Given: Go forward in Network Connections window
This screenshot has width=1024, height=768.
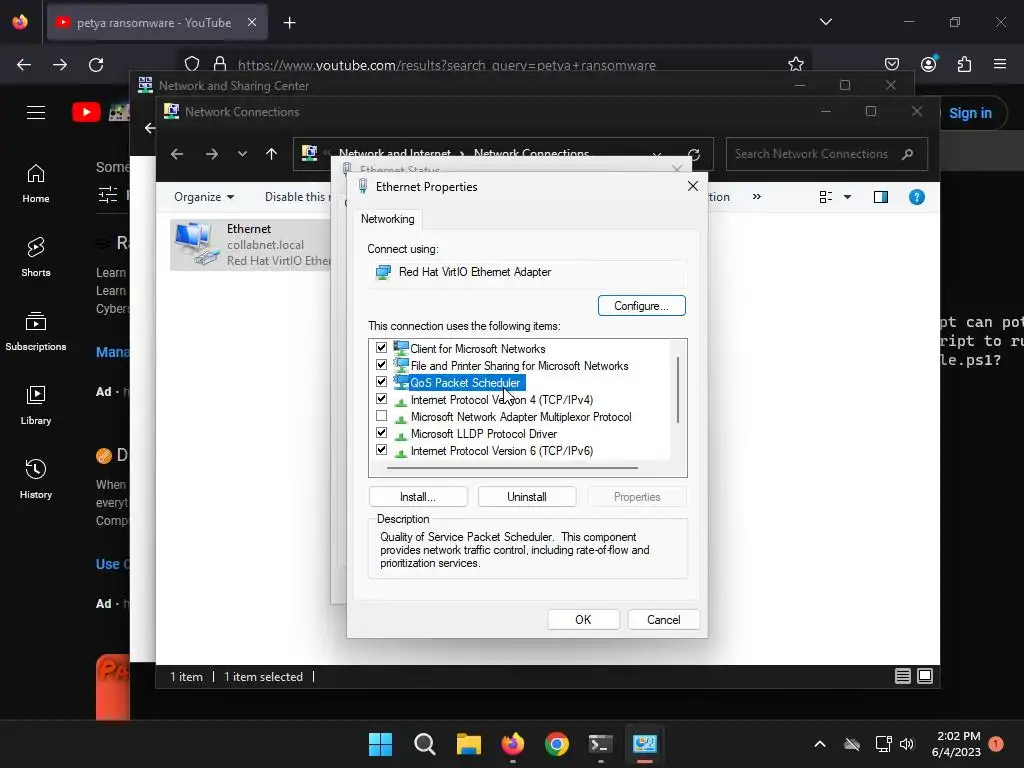Looking at the screenshot, I should 212,154.
